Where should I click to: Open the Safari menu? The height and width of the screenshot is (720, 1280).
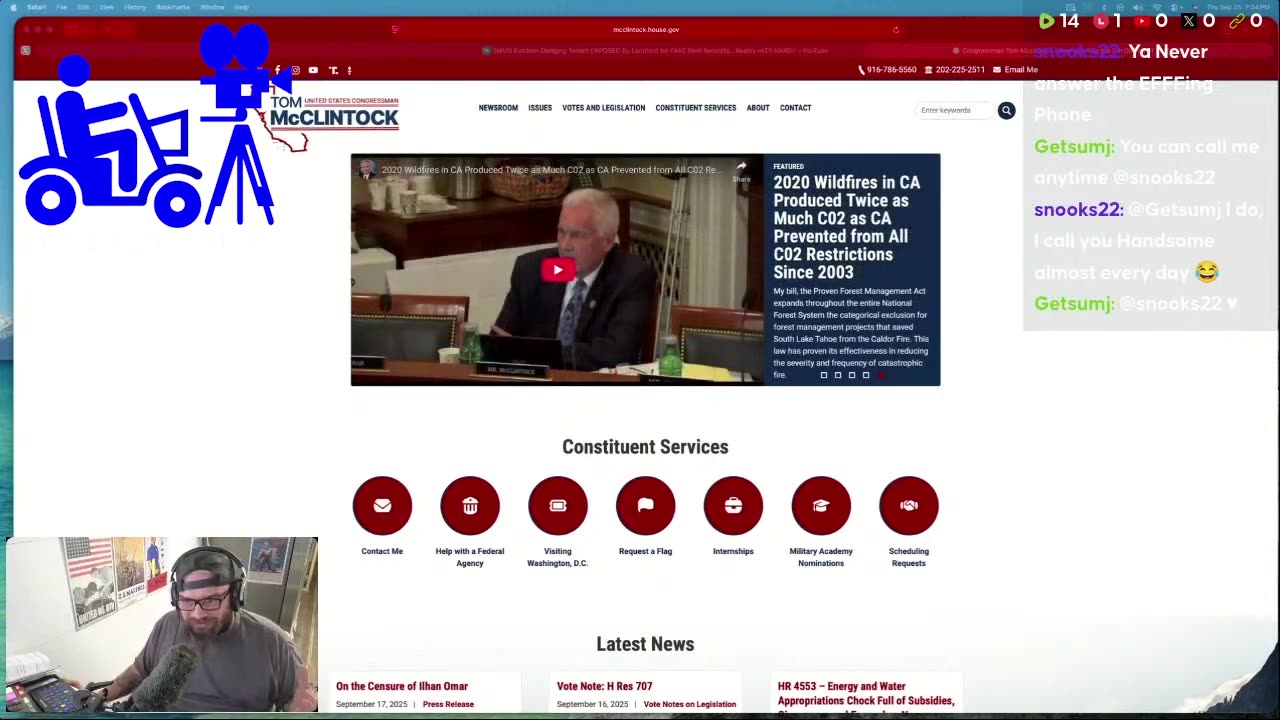(x=36, y=7)
